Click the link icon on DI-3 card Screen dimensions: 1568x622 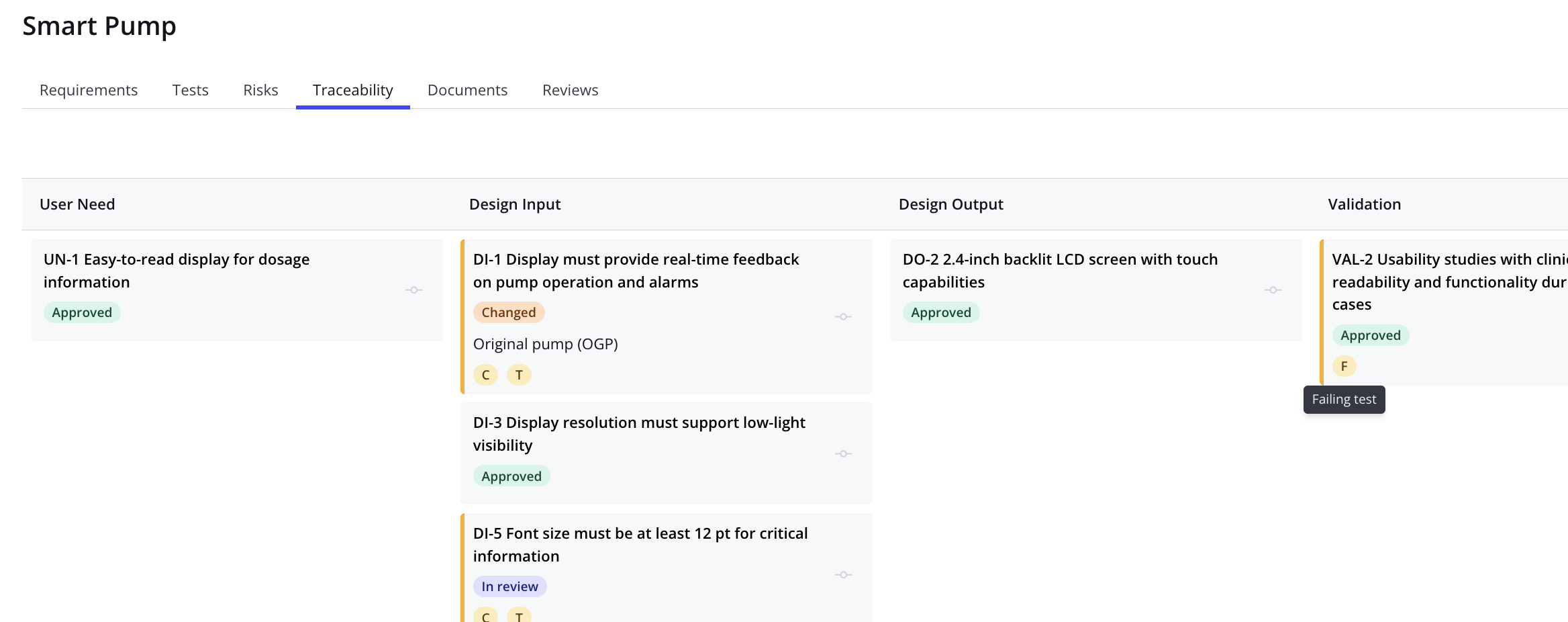843,454
